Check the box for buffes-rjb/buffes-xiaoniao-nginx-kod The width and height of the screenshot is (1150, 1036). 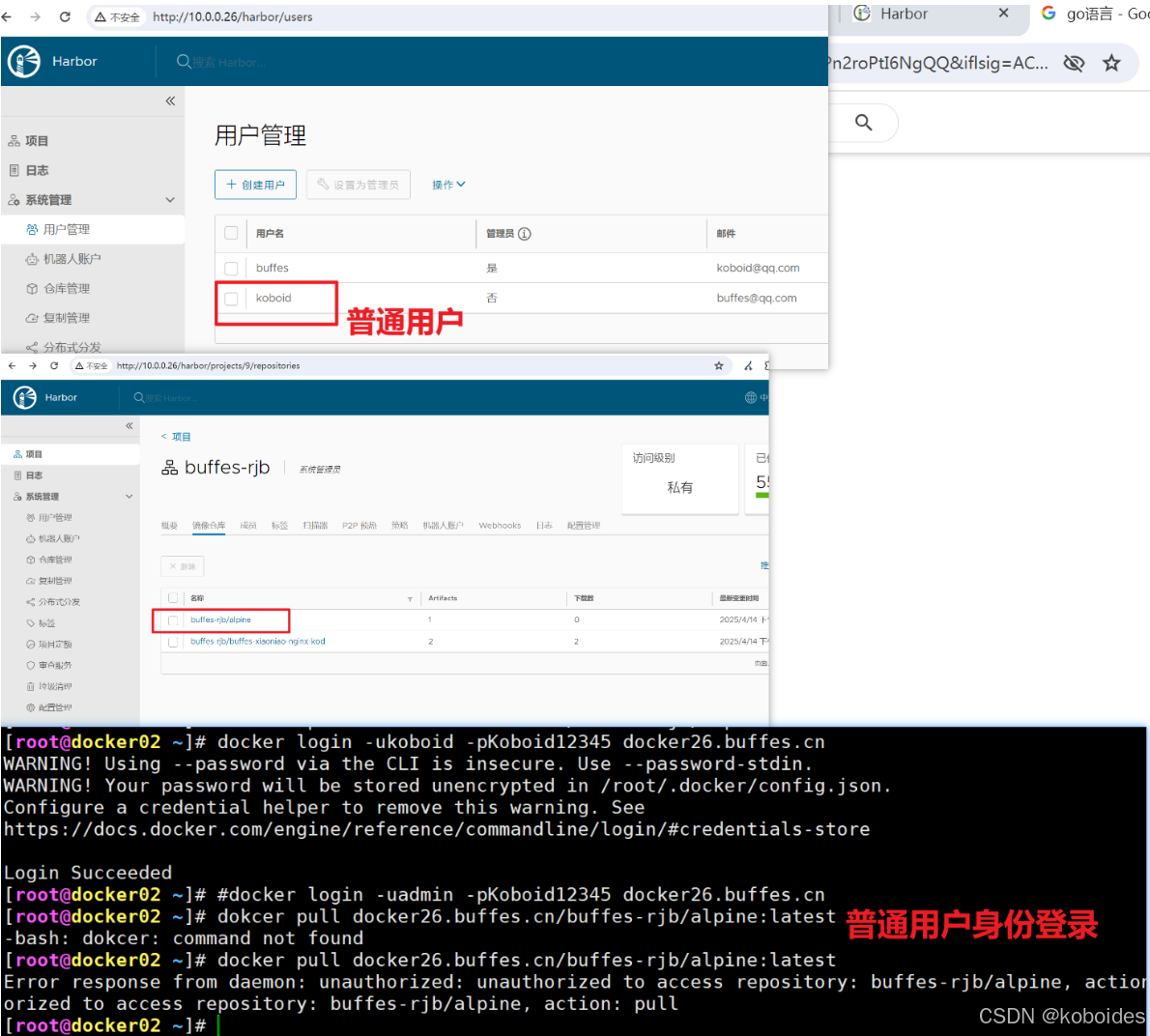173,642
